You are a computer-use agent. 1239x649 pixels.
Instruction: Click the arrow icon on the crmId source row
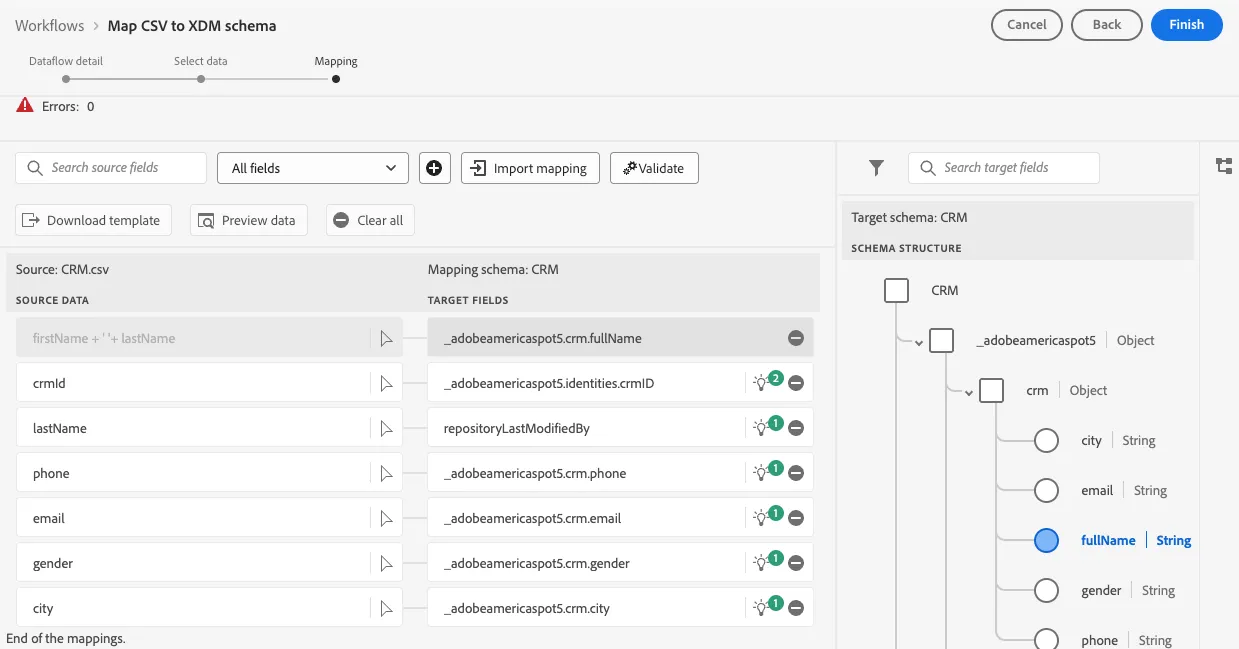386,383
